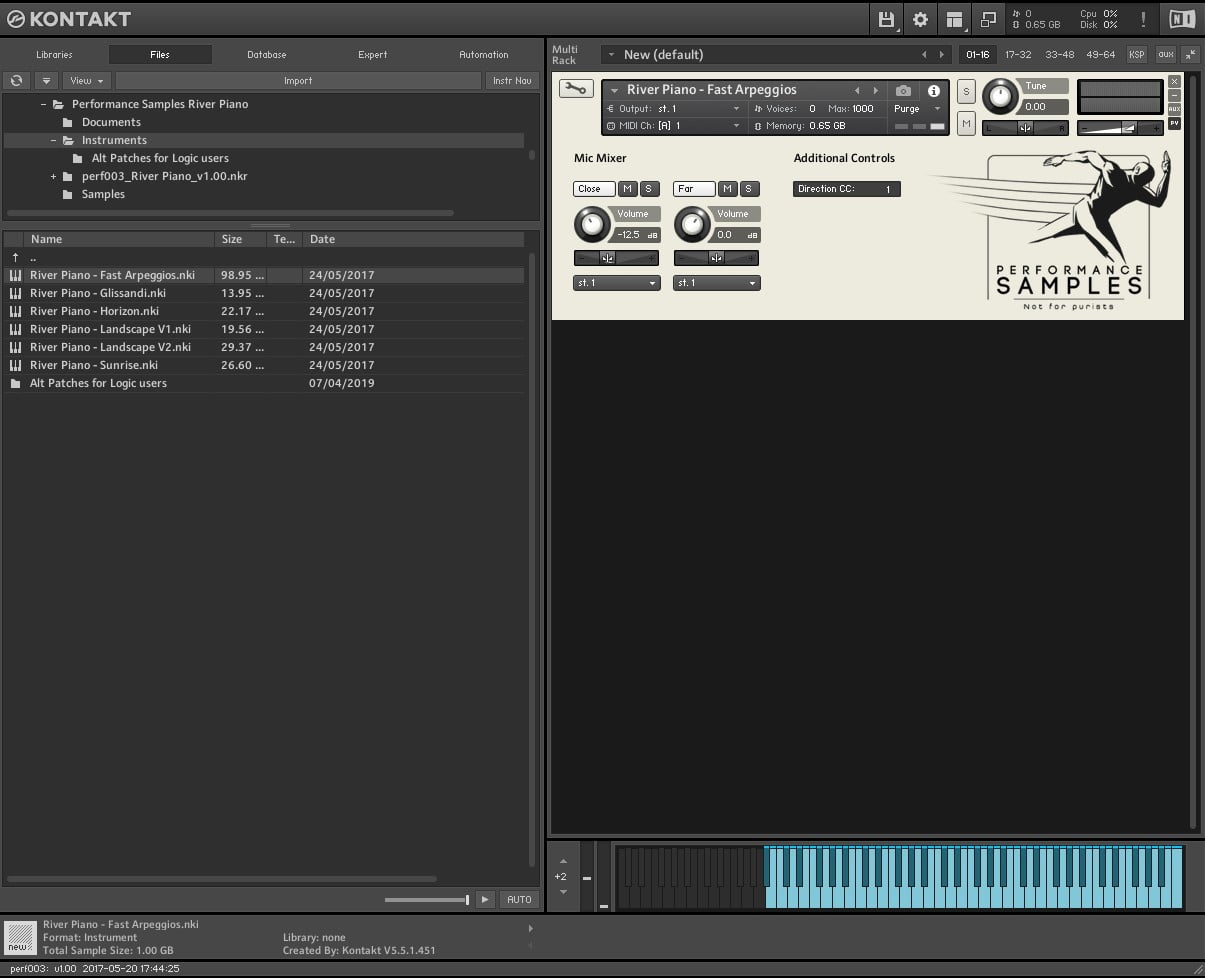
Task: Toggle the instrument PV button
Action: [x=1175, y=123]
